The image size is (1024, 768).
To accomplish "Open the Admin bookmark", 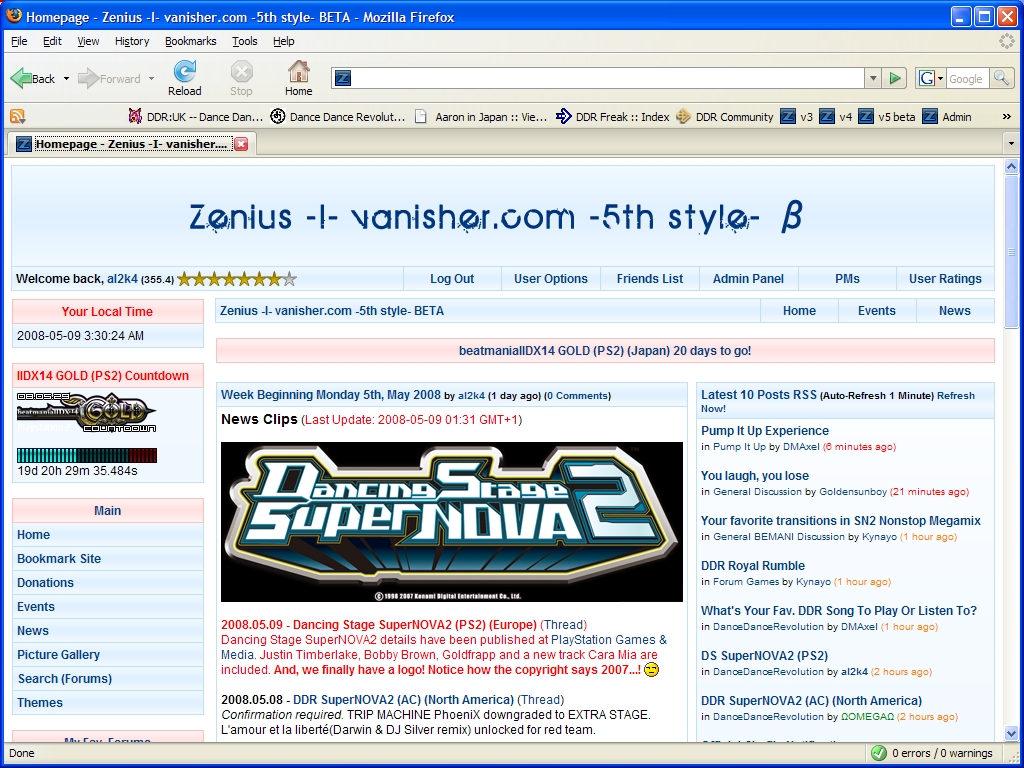I will (948, 117).
